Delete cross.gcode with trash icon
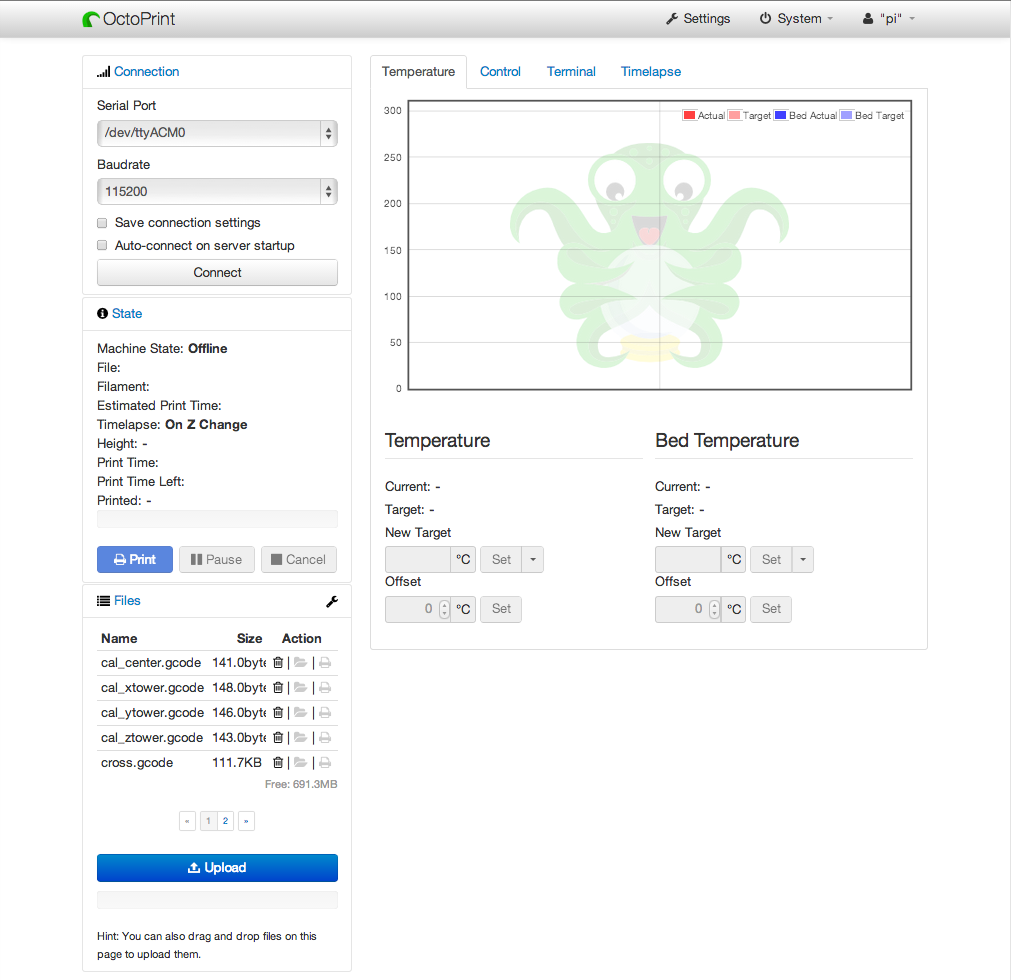1011x980 pixels. click(278, 762)
